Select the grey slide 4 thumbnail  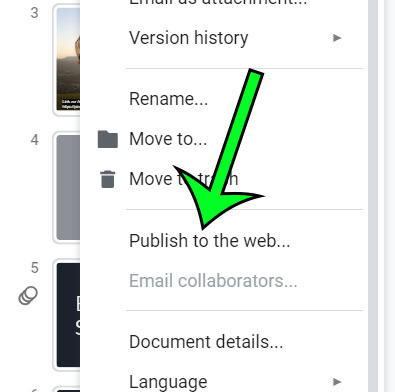(x=67, y=187)
